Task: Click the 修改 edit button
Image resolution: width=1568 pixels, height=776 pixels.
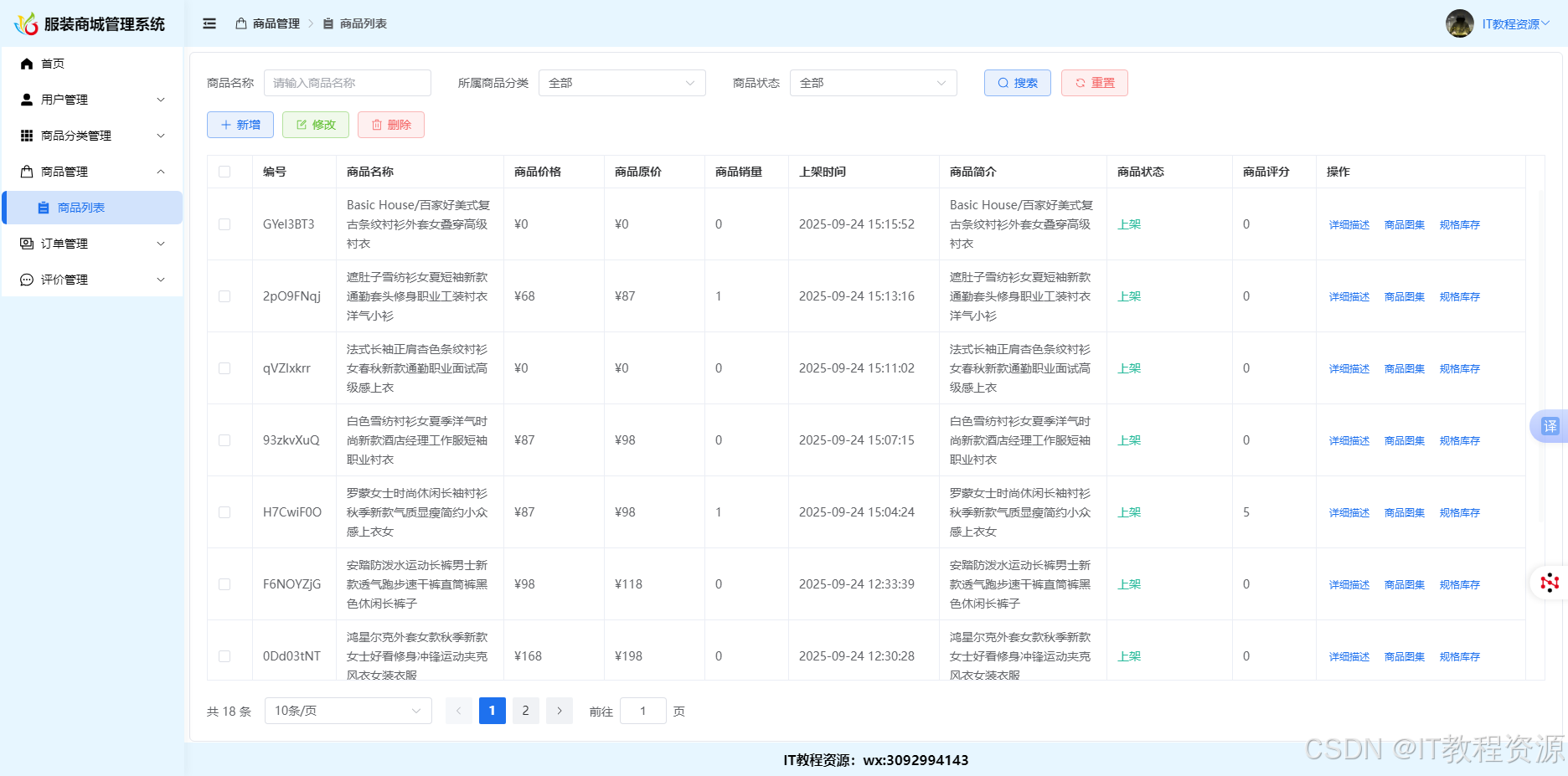Action: click(316, 125)
